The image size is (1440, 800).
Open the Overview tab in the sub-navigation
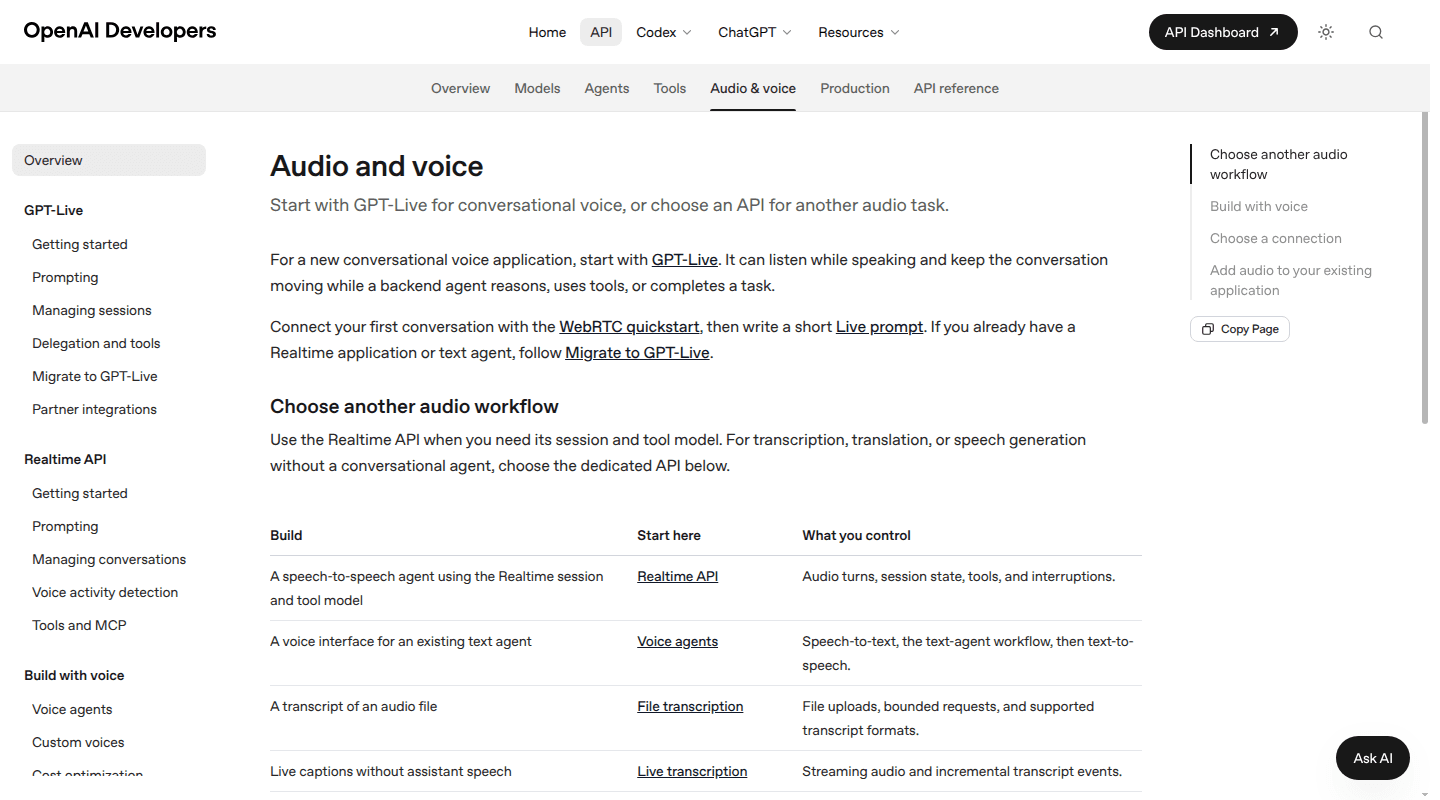(x=460, y=88)
